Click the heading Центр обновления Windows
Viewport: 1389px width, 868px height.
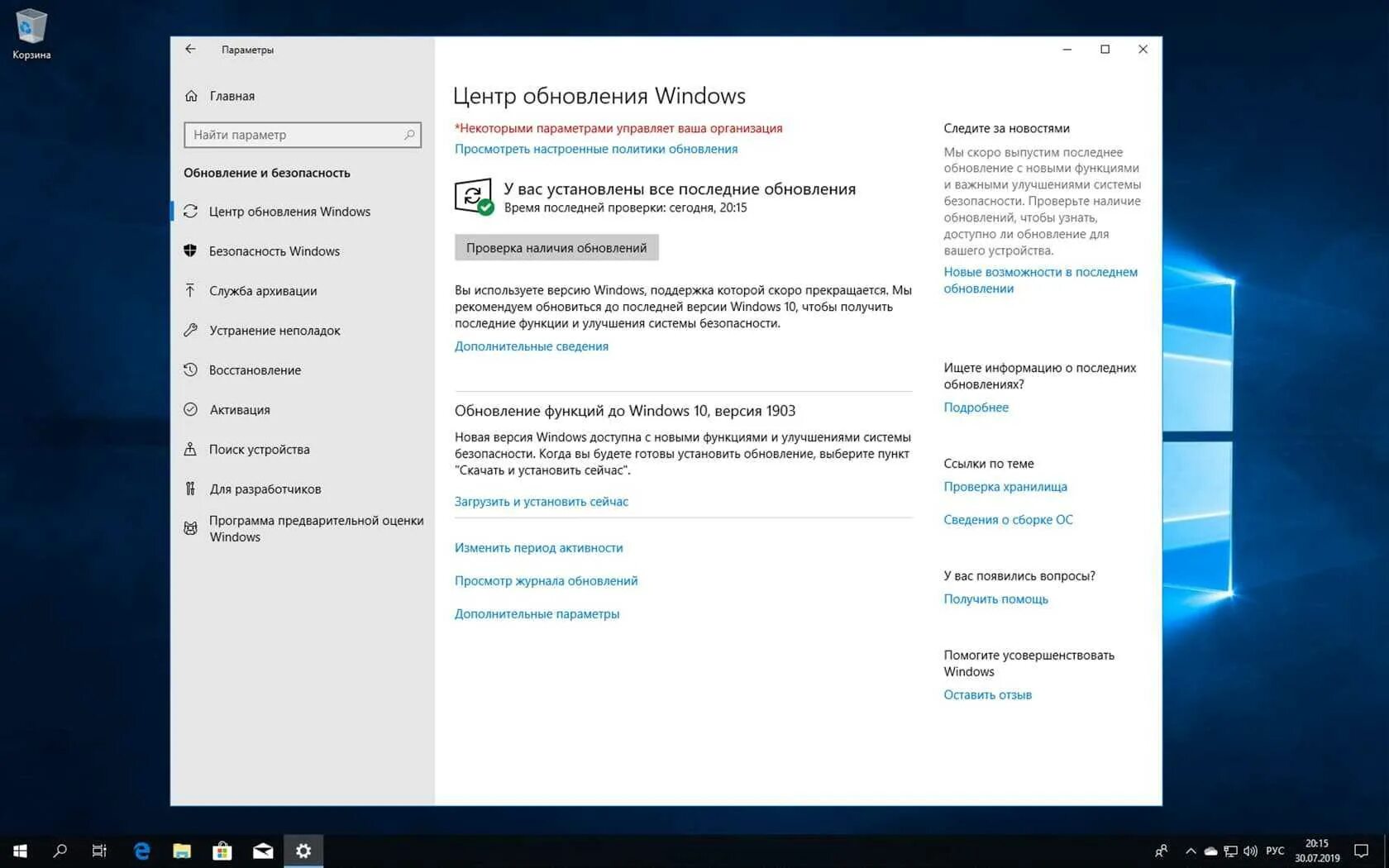(599, 96)
